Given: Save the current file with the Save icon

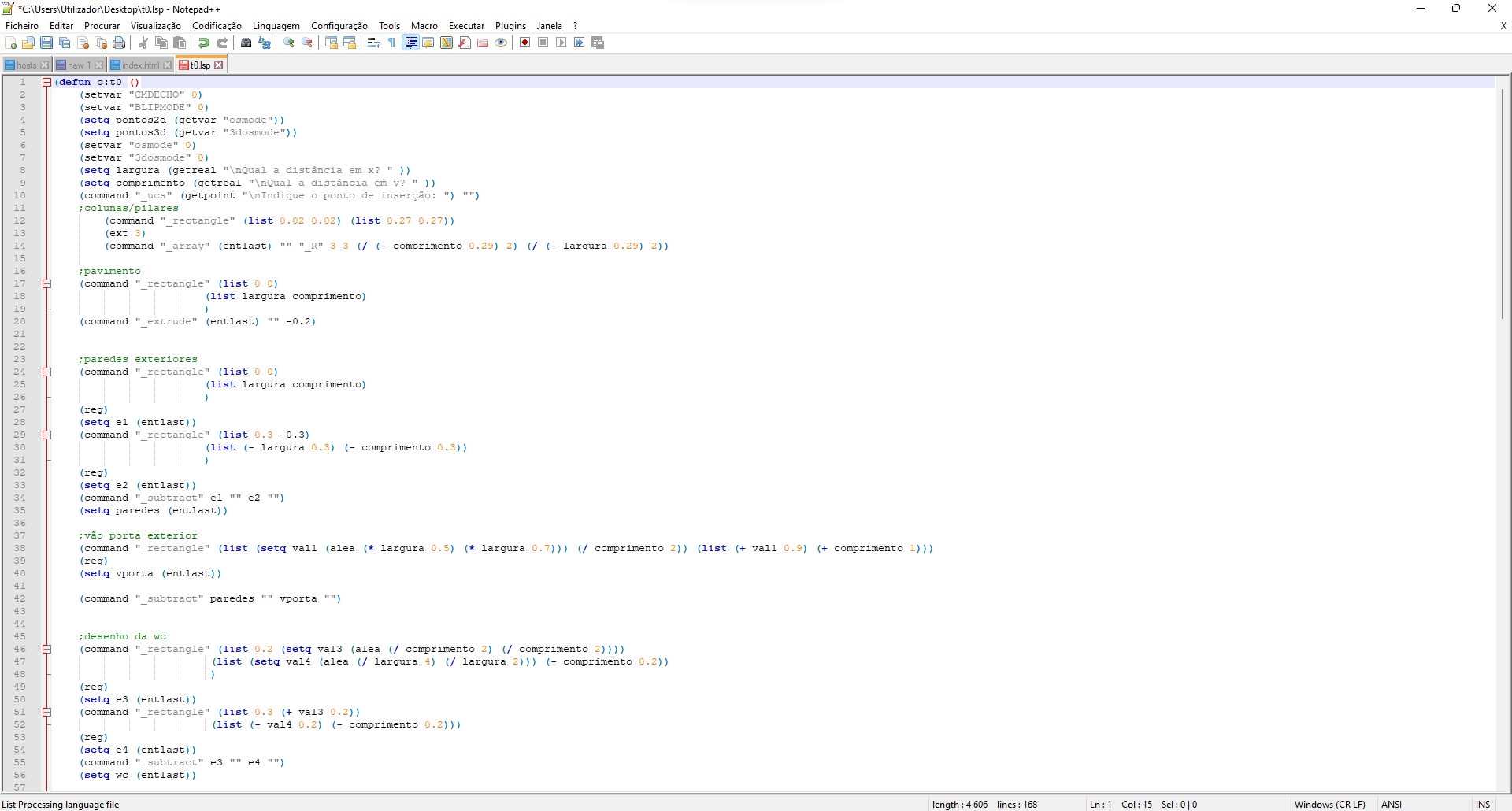Looking at the screenshot, I should click(46, 43).
